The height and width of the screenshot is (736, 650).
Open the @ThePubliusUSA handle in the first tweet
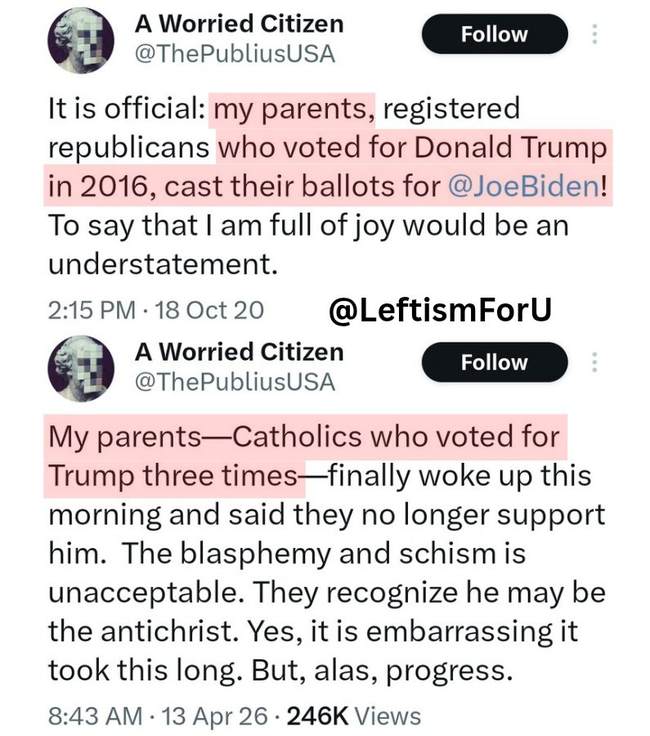click(234, 54)
